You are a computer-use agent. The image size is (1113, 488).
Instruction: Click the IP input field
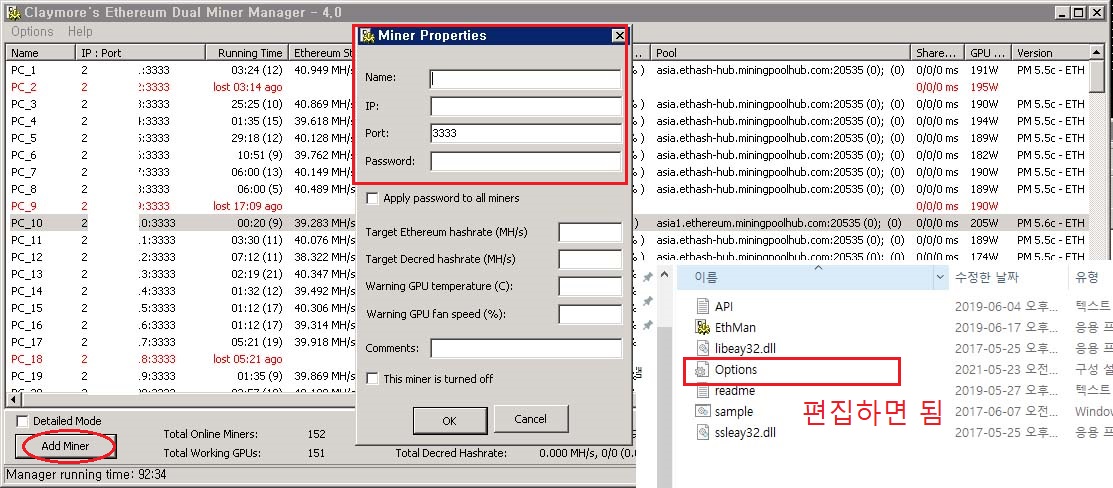click(525, 106)
